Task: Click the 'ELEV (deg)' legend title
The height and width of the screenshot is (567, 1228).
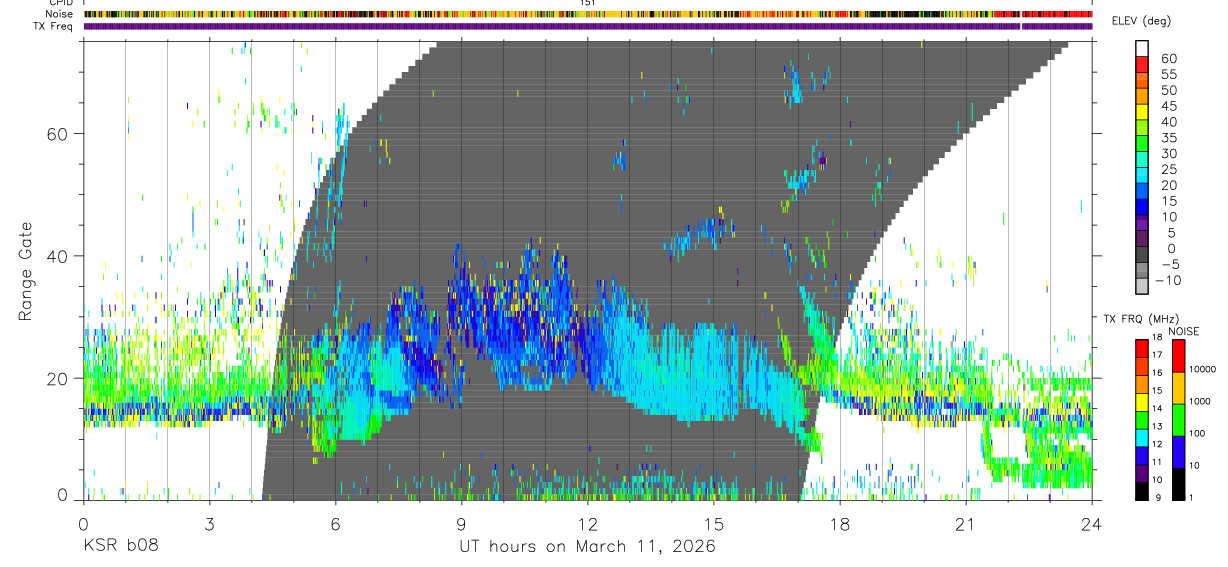Action: coord(1141,21)
